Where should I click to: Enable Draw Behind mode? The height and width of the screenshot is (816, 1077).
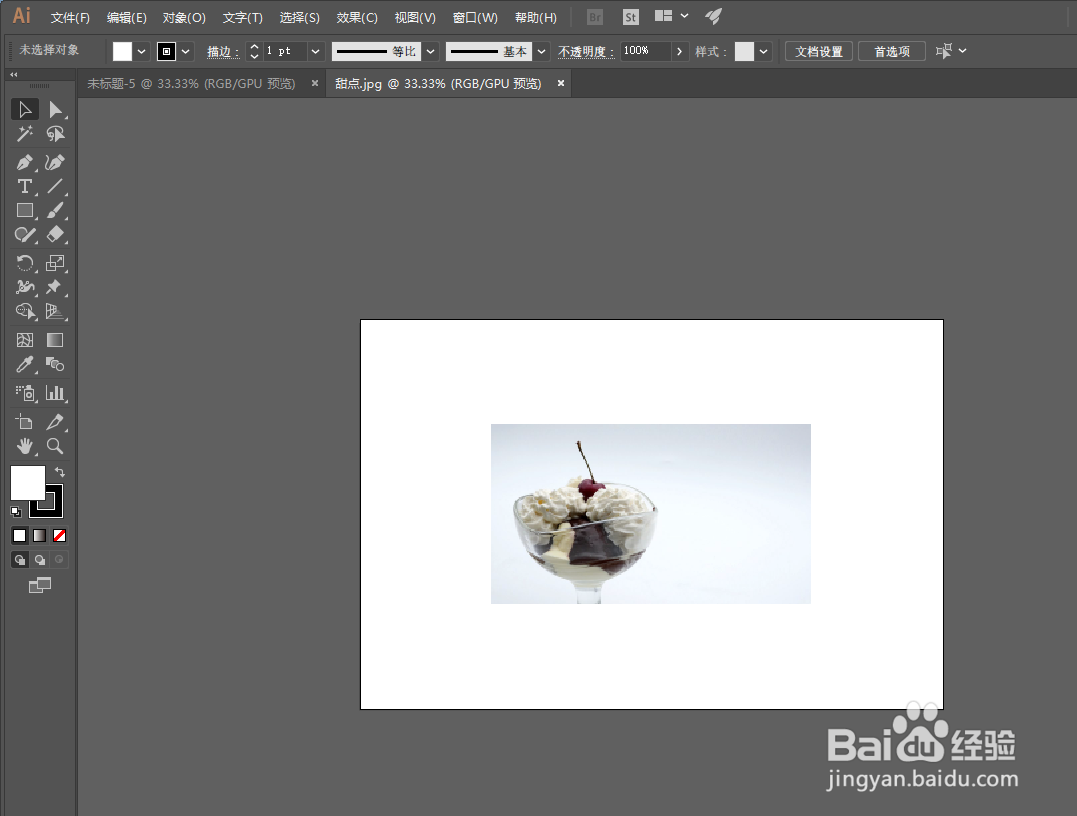point(40,560)
